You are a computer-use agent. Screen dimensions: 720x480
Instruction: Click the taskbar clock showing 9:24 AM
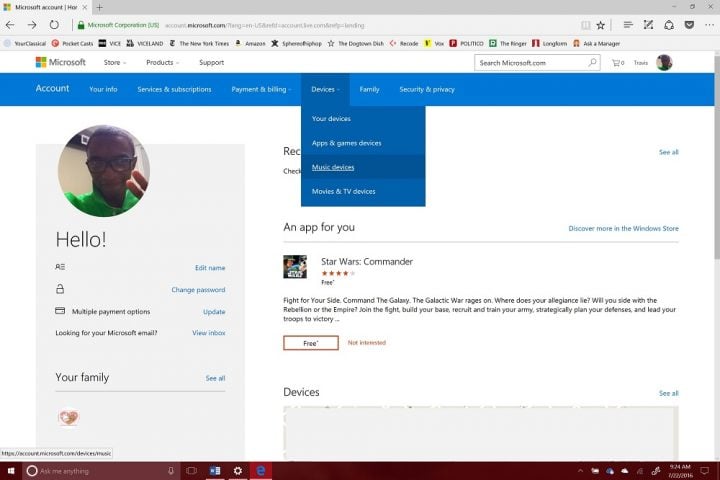[x=680, y=471]
